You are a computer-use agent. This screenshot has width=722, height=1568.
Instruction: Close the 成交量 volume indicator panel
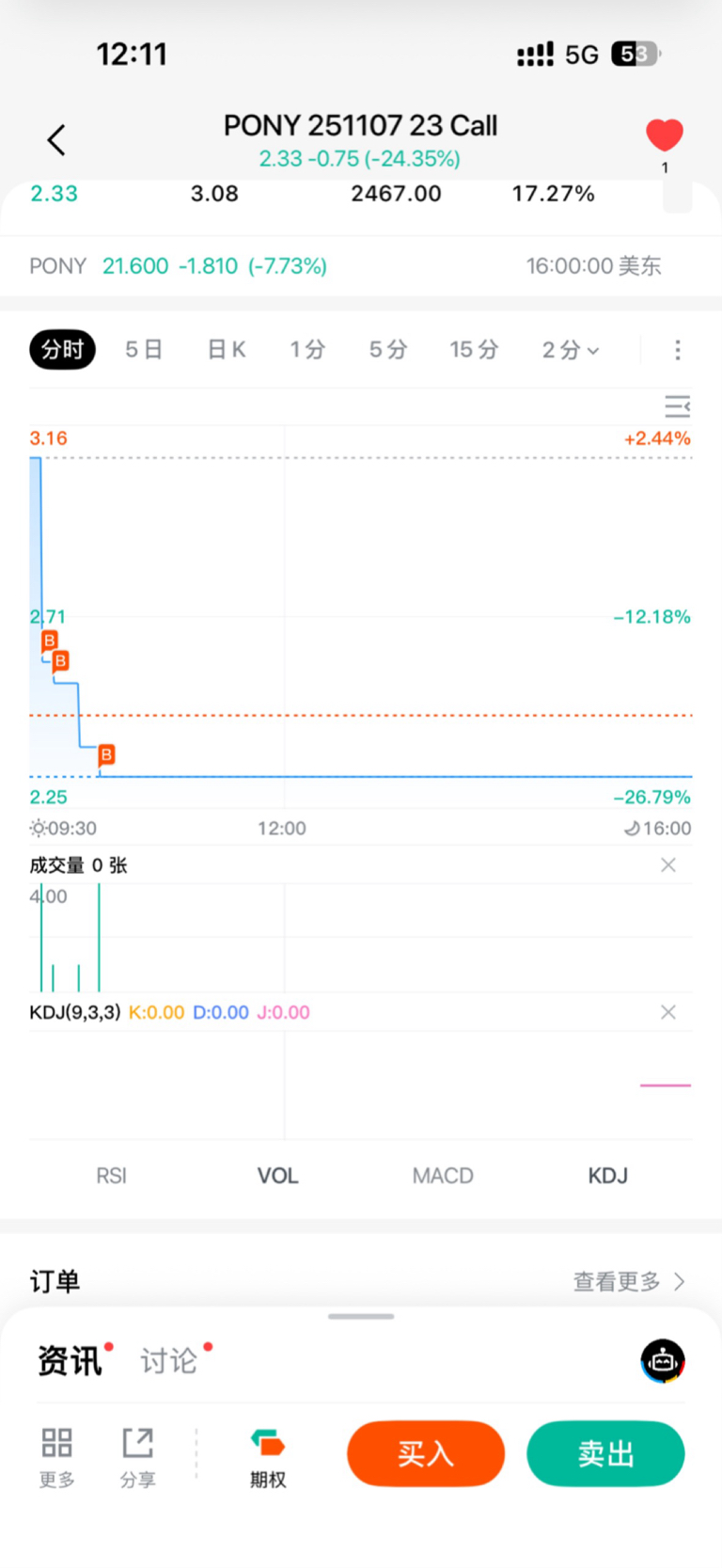(667, 864)
